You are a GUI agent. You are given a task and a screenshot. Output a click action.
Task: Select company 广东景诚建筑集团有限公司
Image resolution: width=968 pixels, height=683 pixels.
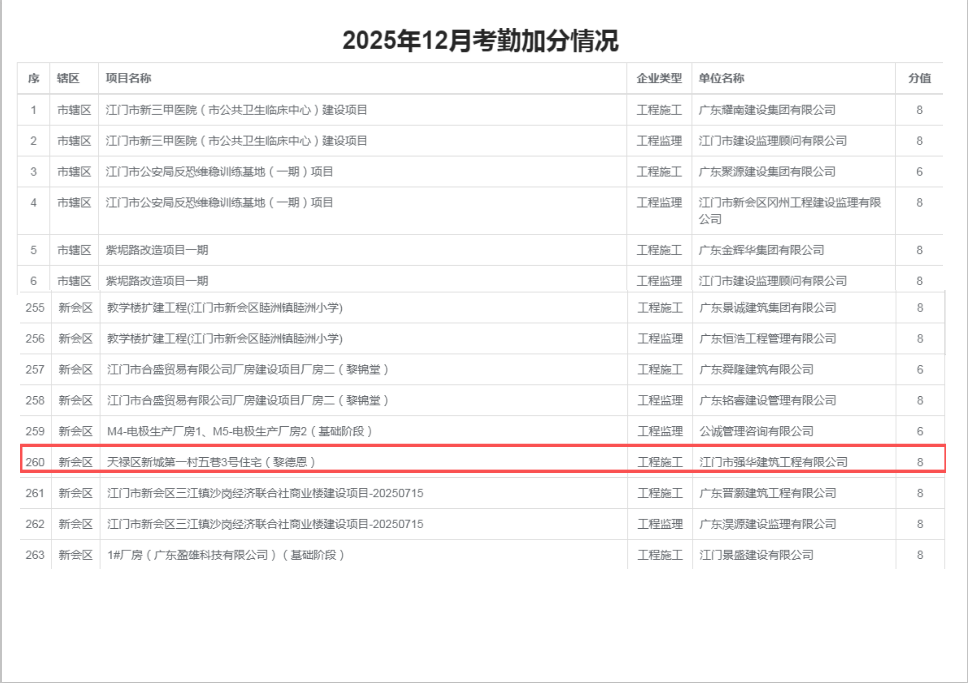coord(766,307)
